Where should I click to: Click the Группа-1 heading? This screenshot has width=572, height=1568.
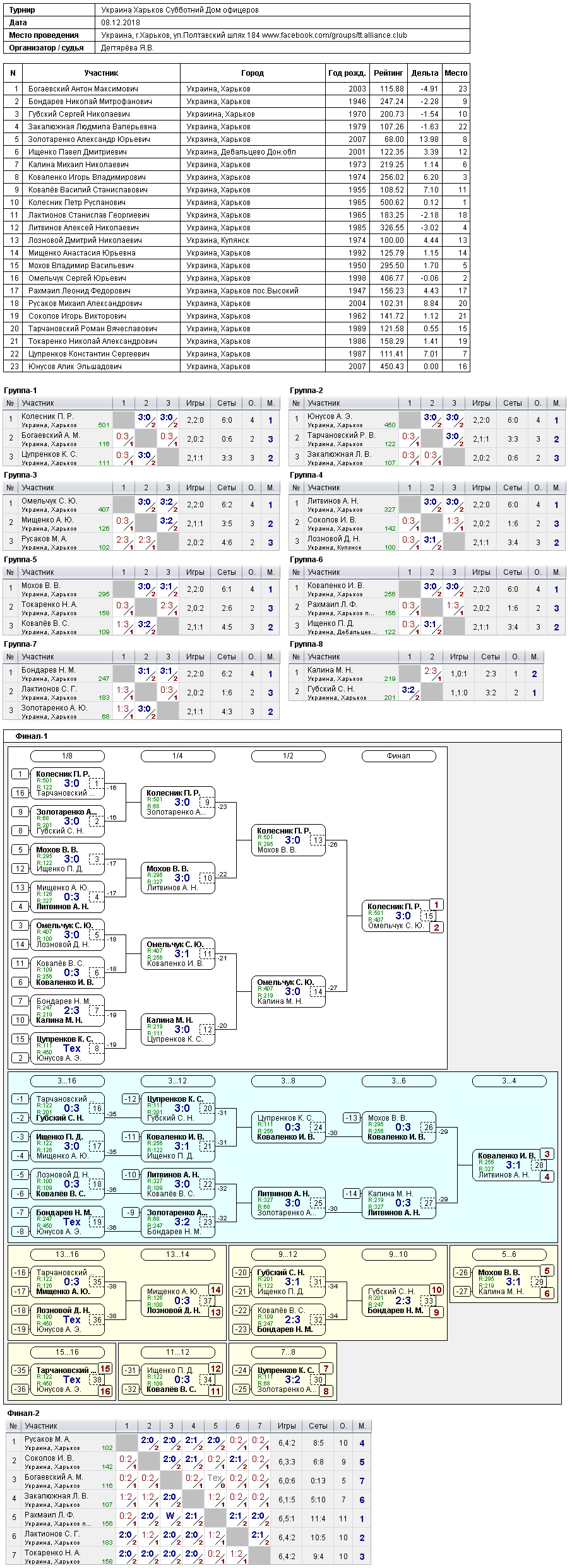click(20, 391)
